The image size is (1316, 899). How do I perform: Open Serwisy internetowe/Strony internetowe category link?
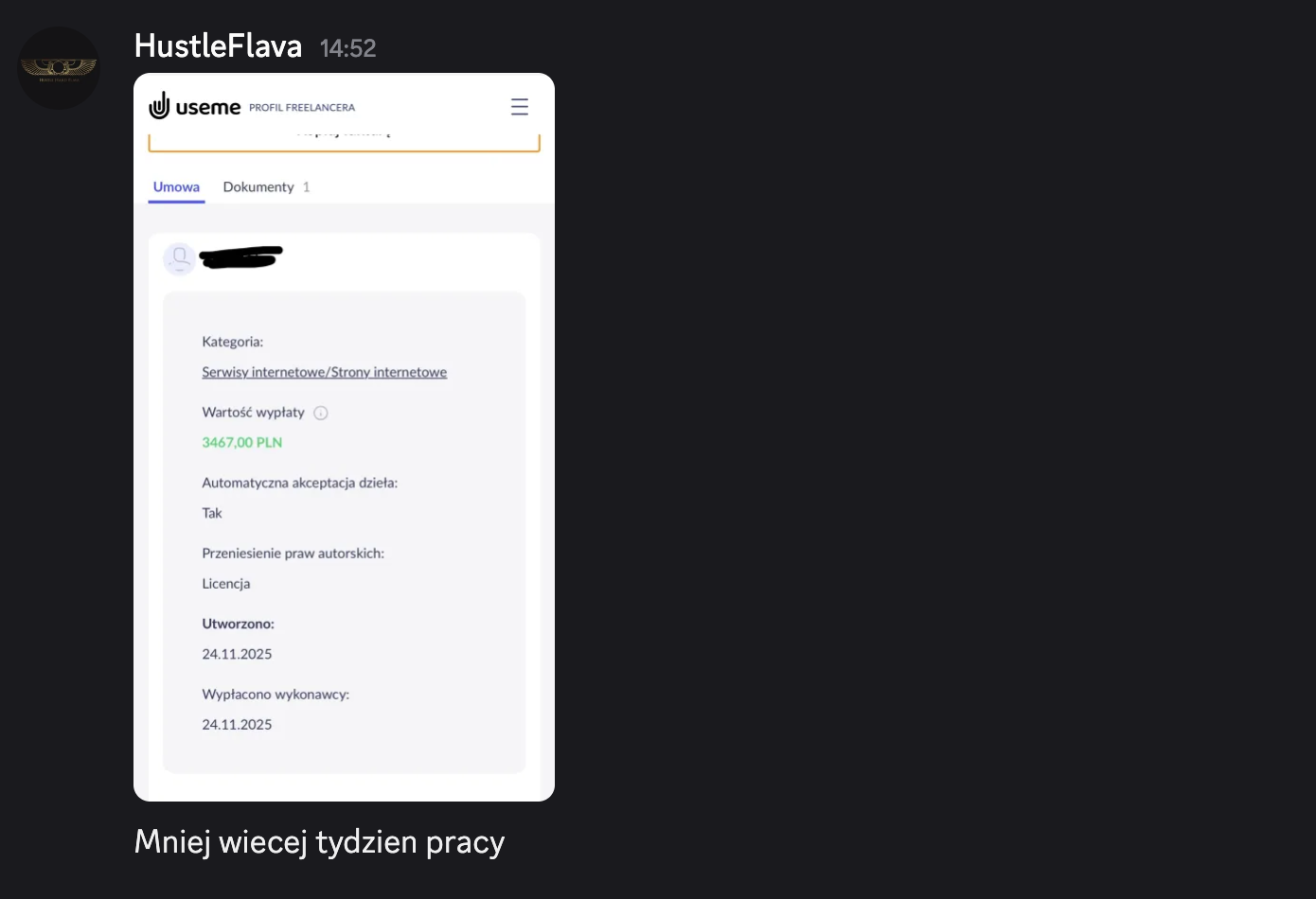click(325, 372)
